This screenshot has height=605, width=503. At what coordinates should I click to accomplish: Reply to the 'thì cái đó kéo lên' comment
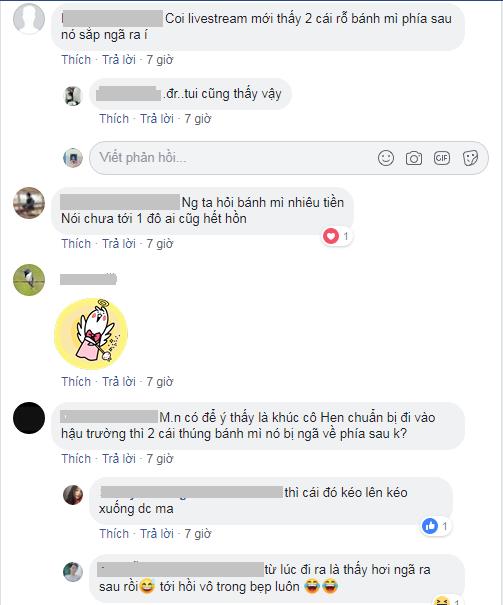click(157, 534)
